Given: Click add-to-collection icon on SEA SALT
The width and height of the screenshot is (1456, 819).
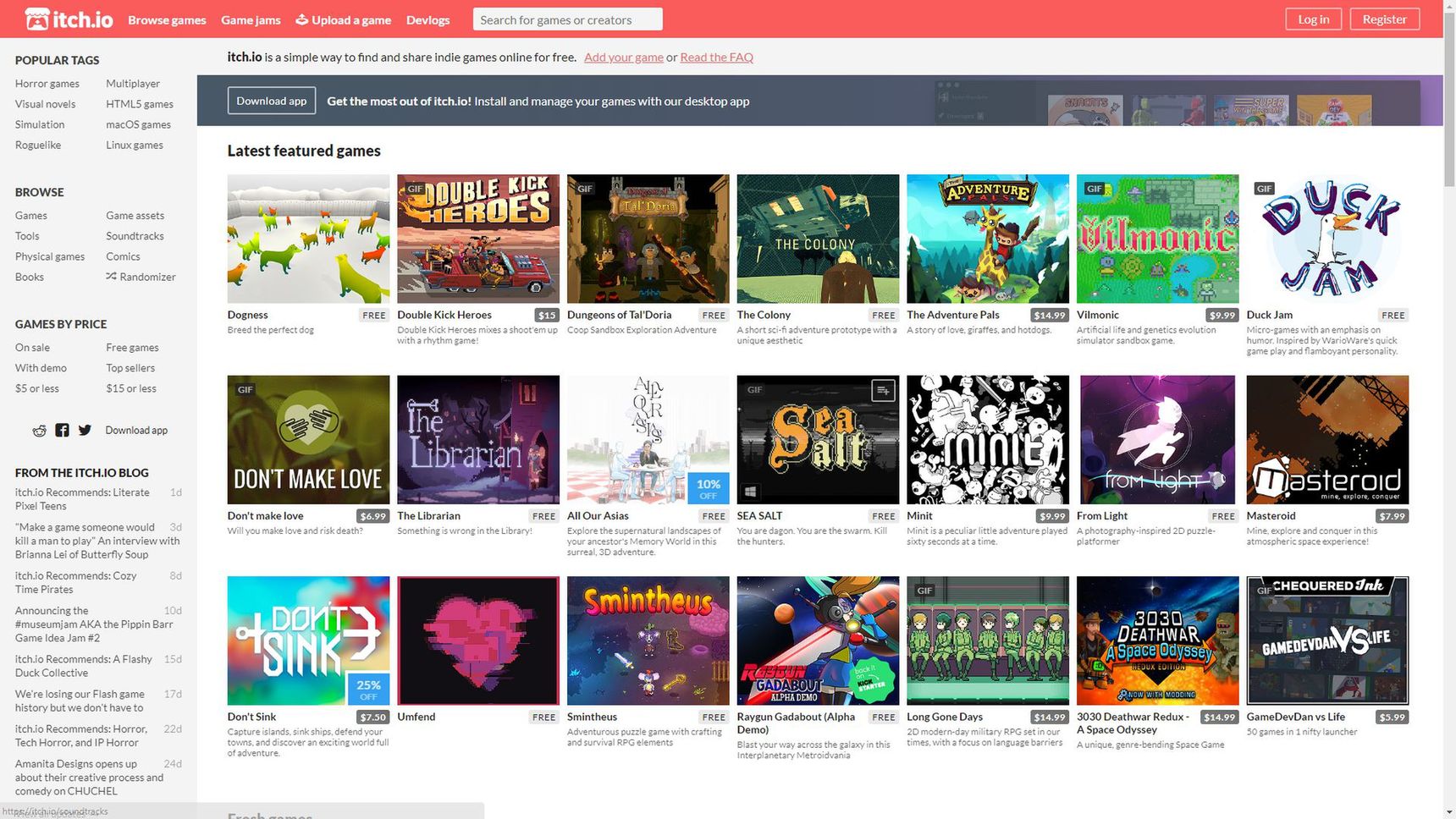Looking at the screenshot, I should [883, 390].
